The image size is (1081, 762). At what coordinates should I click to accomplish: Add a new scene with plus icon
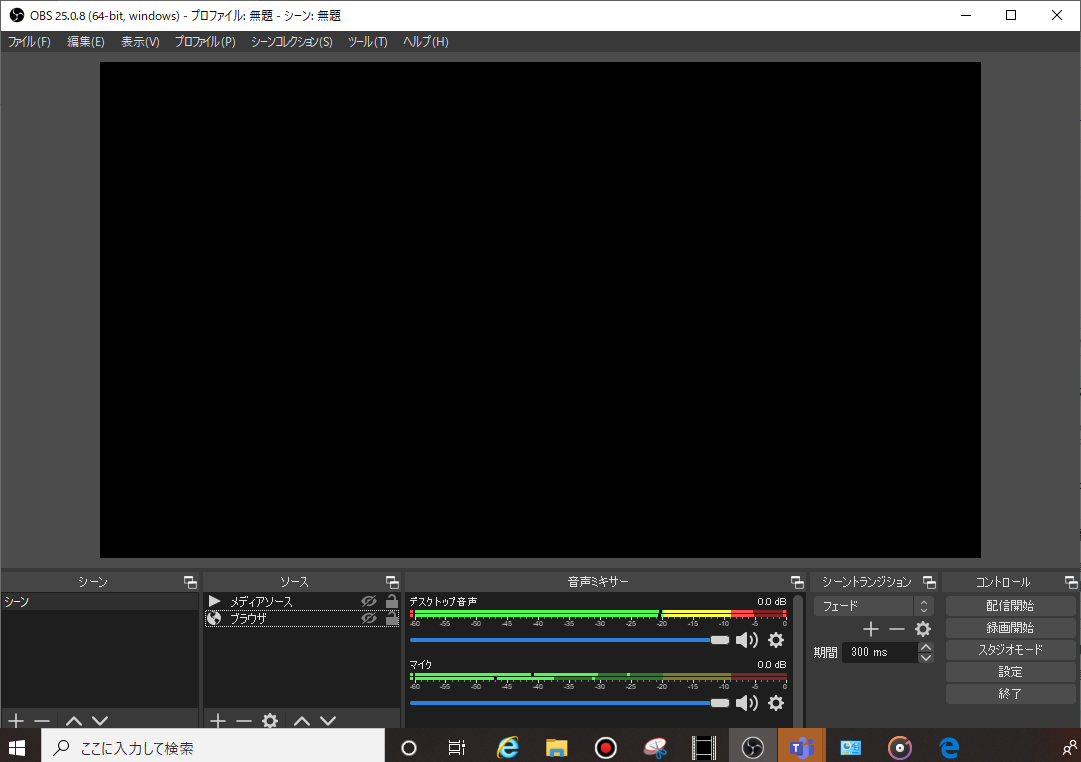click(x=16, y=721)
